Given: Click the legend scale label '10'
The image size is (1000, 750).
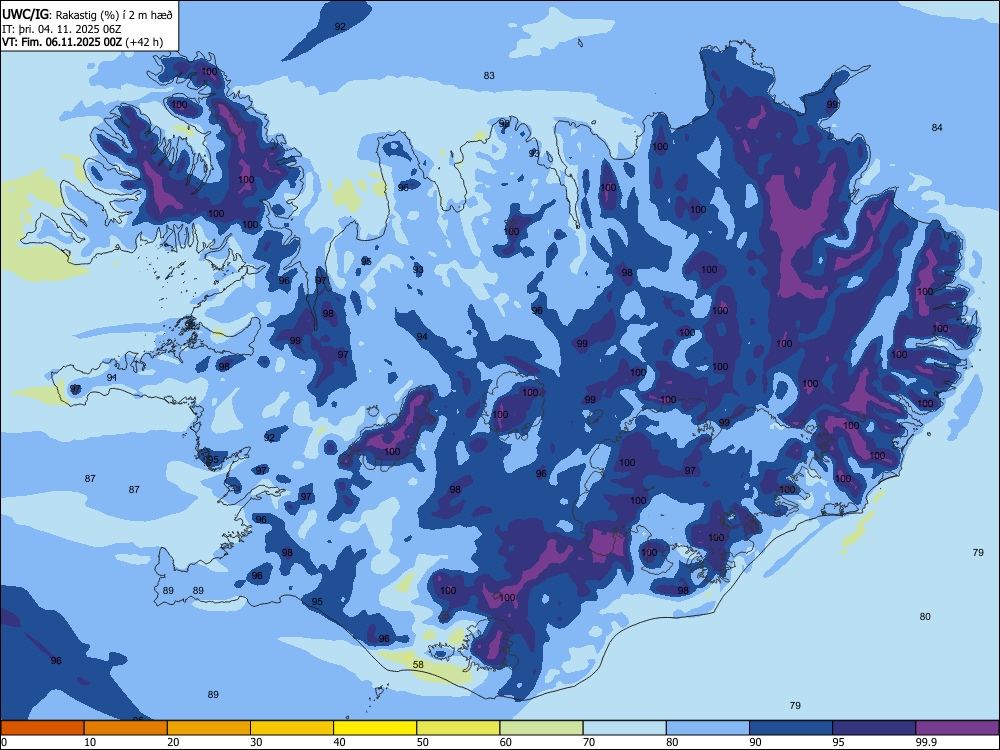Looking at the screenshot, I should click(x=90, y=742).
